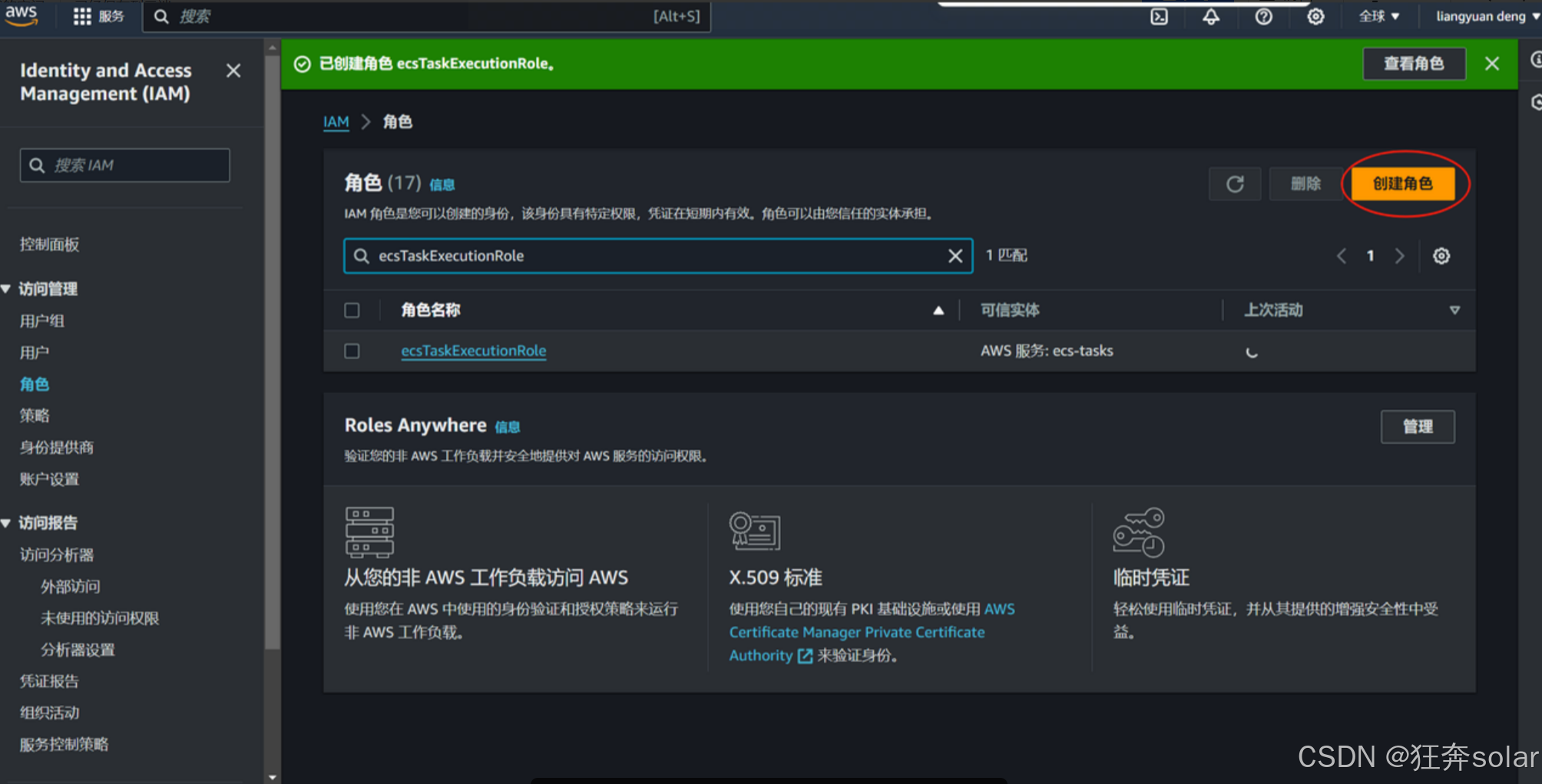Click page number 1 in pagination
This screenshot has width=1542, height=784.
[1370, 256]
